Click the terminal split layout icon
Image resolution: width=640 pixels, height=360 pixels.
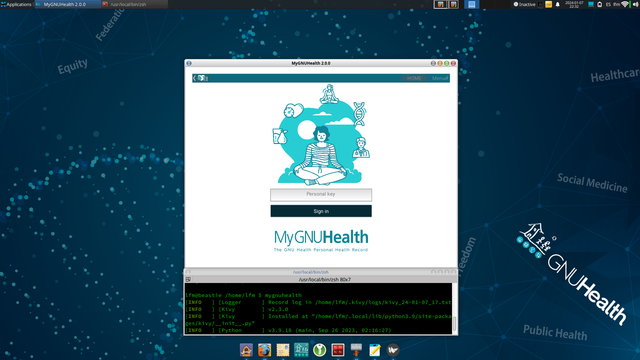click(188, 280)
